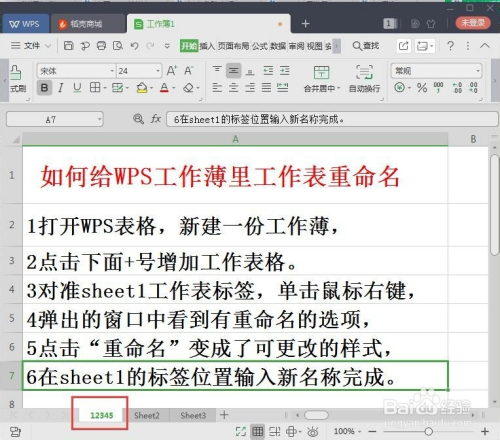The image size is (500, 440).
Task: Open a new tab with plus icon
Action: click(305, 24)
